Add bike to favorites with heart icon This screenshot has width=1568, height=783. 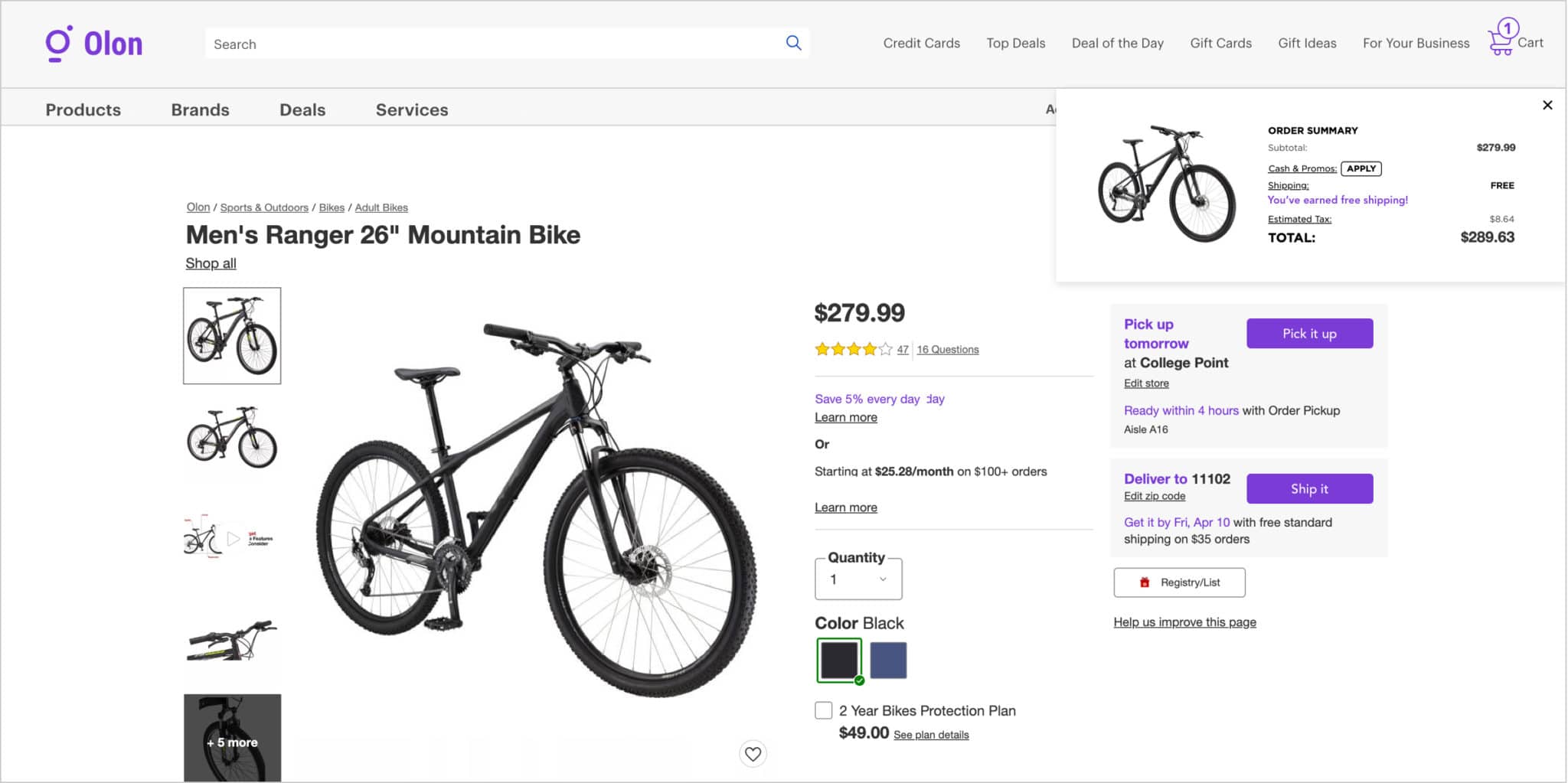point(753,754)
